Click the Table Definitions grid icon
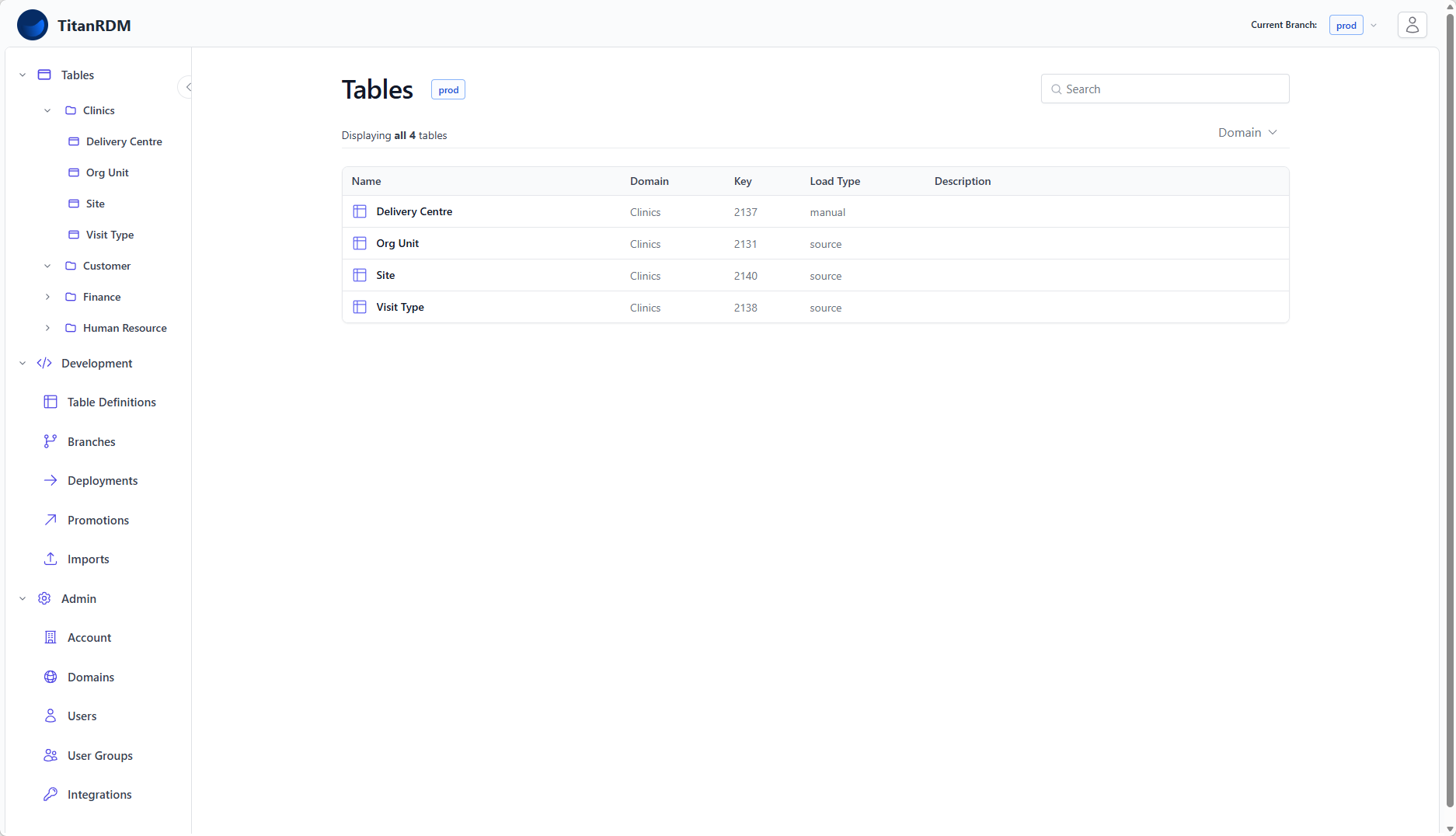The height and width of the screenshot is (836, 1456). [51, 402]
